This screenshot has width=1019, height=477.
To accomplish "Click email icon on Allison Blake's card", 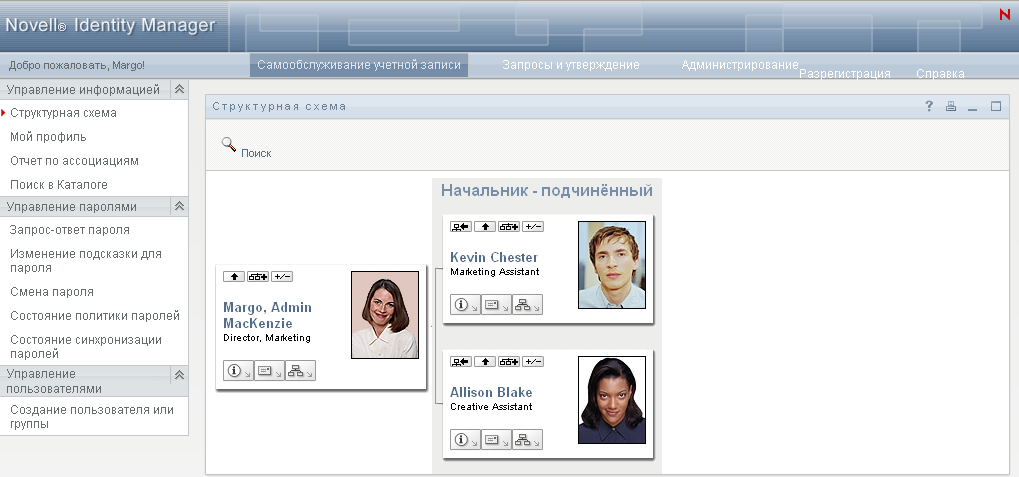I will coord(497,440).
